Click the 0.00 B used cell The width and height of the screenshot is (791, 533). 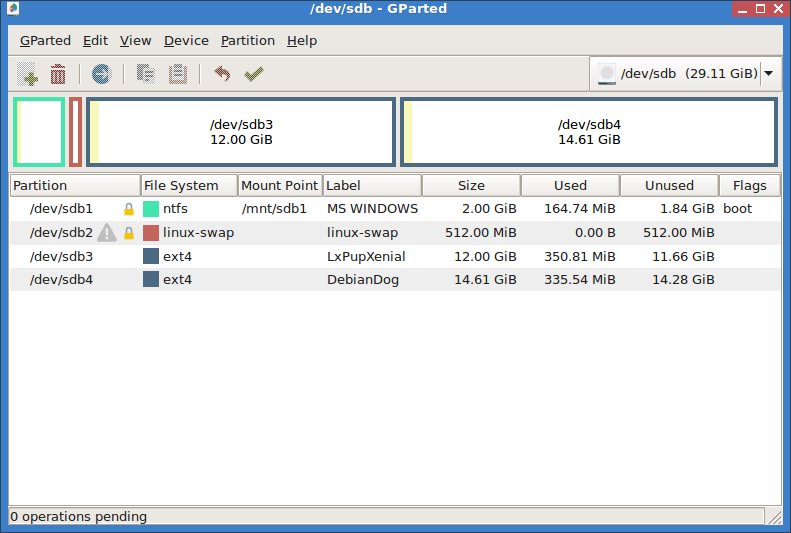pyautogui.click(x=595, y=232)
